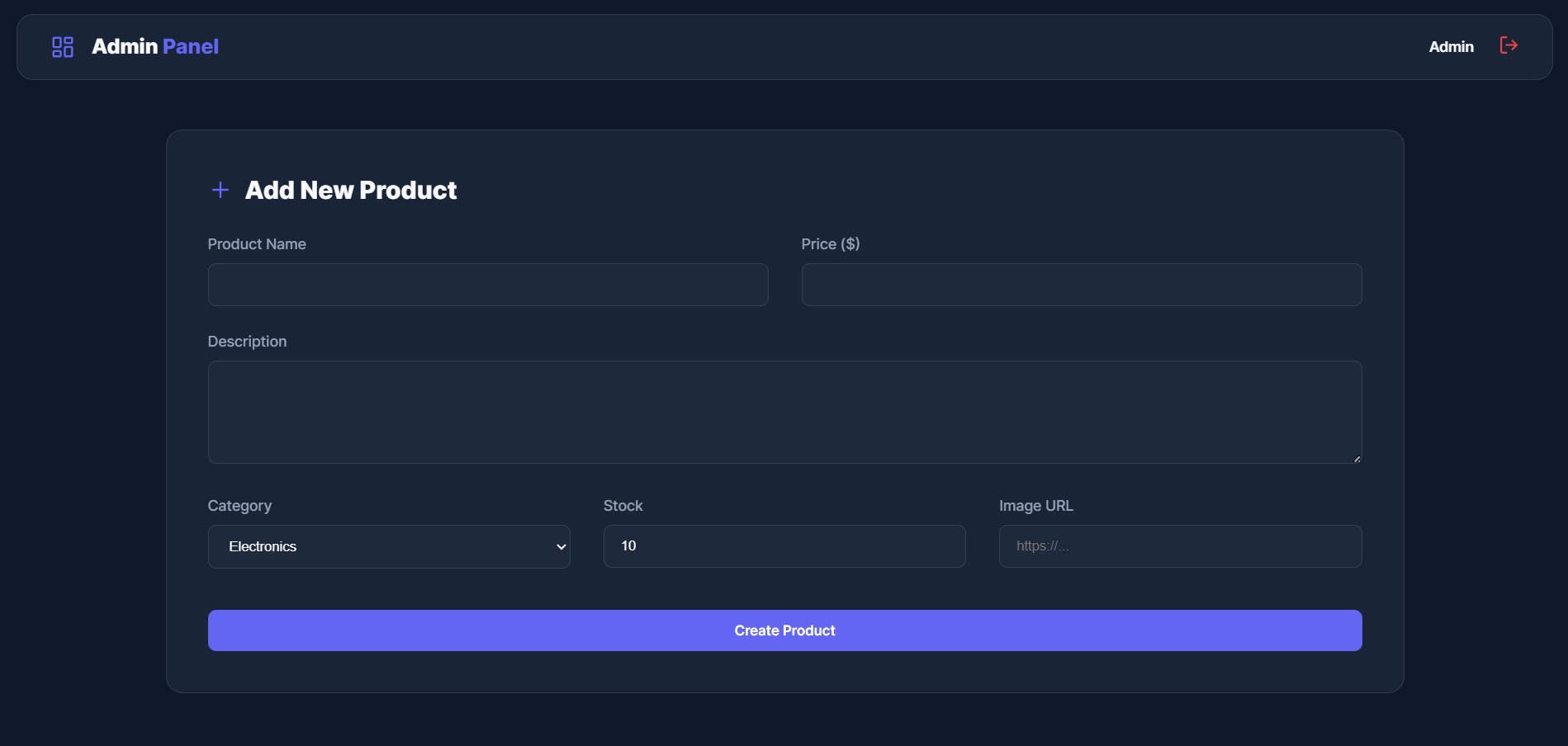Click the Admin Panel title

click(x=155, y=47)
